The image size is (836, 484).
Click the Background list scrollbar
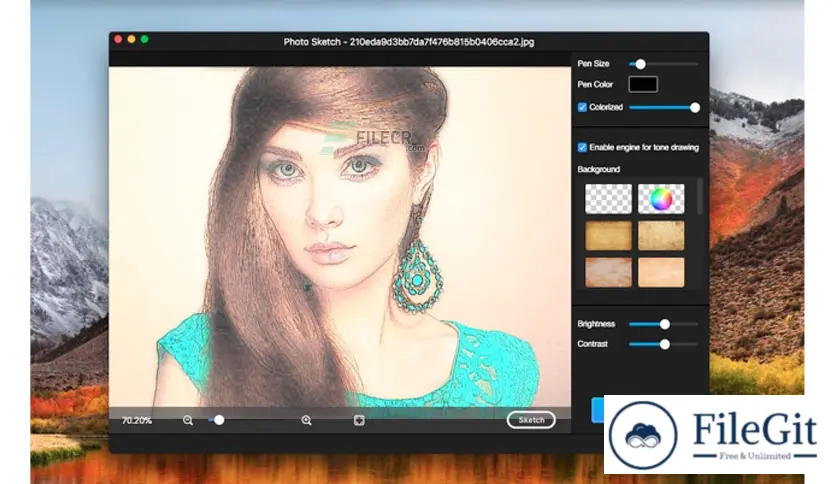[x=700, y=197]
